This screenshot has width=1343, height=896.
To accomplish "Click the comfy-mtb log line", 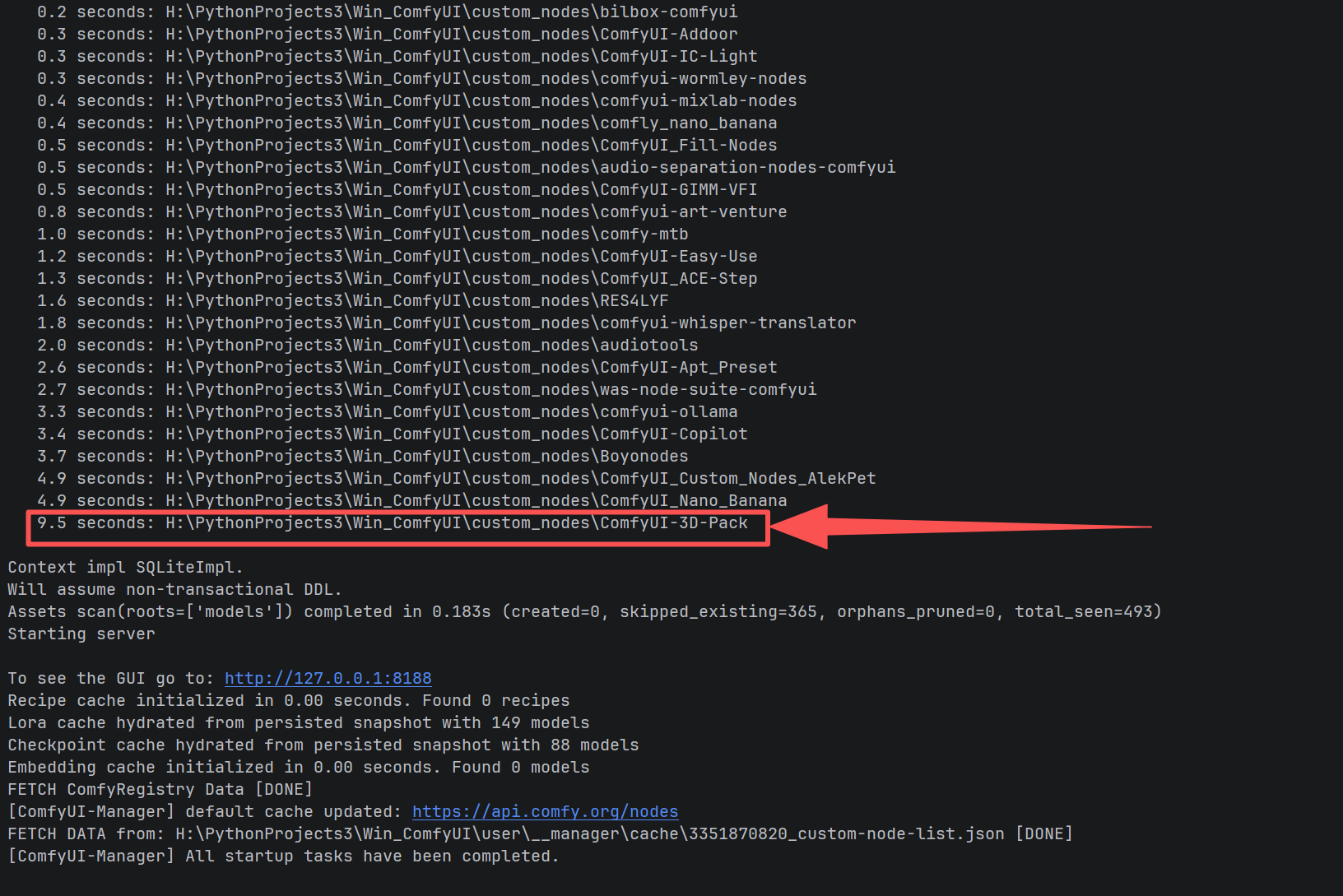I will pos(363,234).
